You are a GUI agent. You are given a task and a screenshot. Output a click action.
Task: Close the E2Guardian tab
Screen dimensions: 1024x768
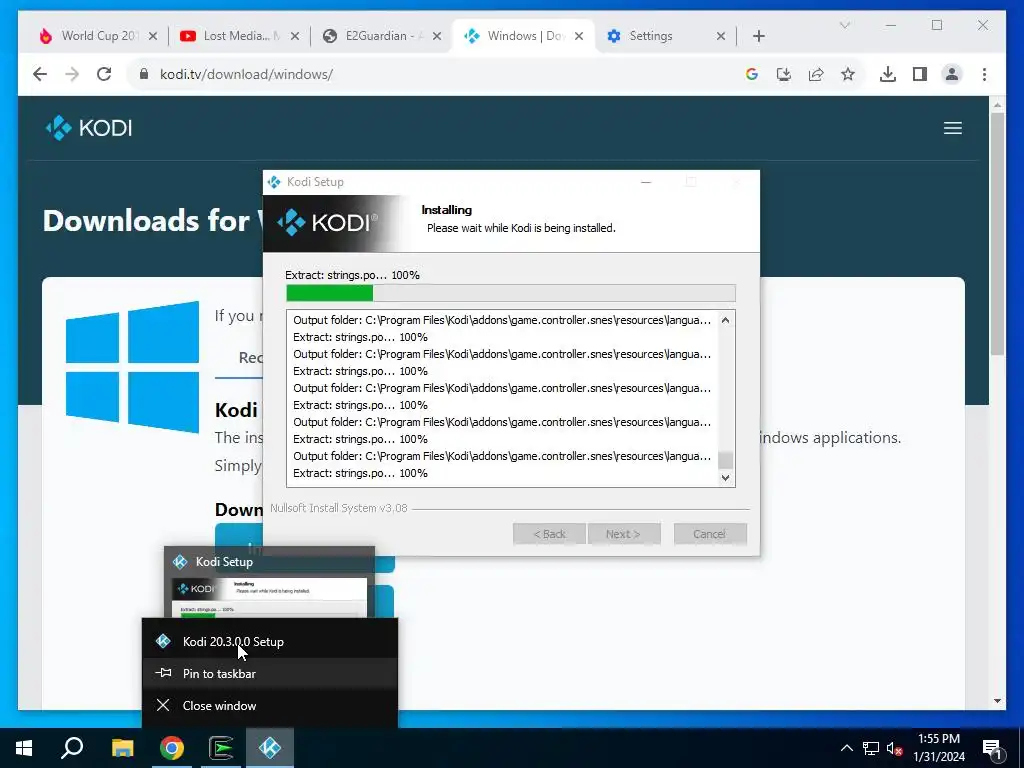point(437,36)
